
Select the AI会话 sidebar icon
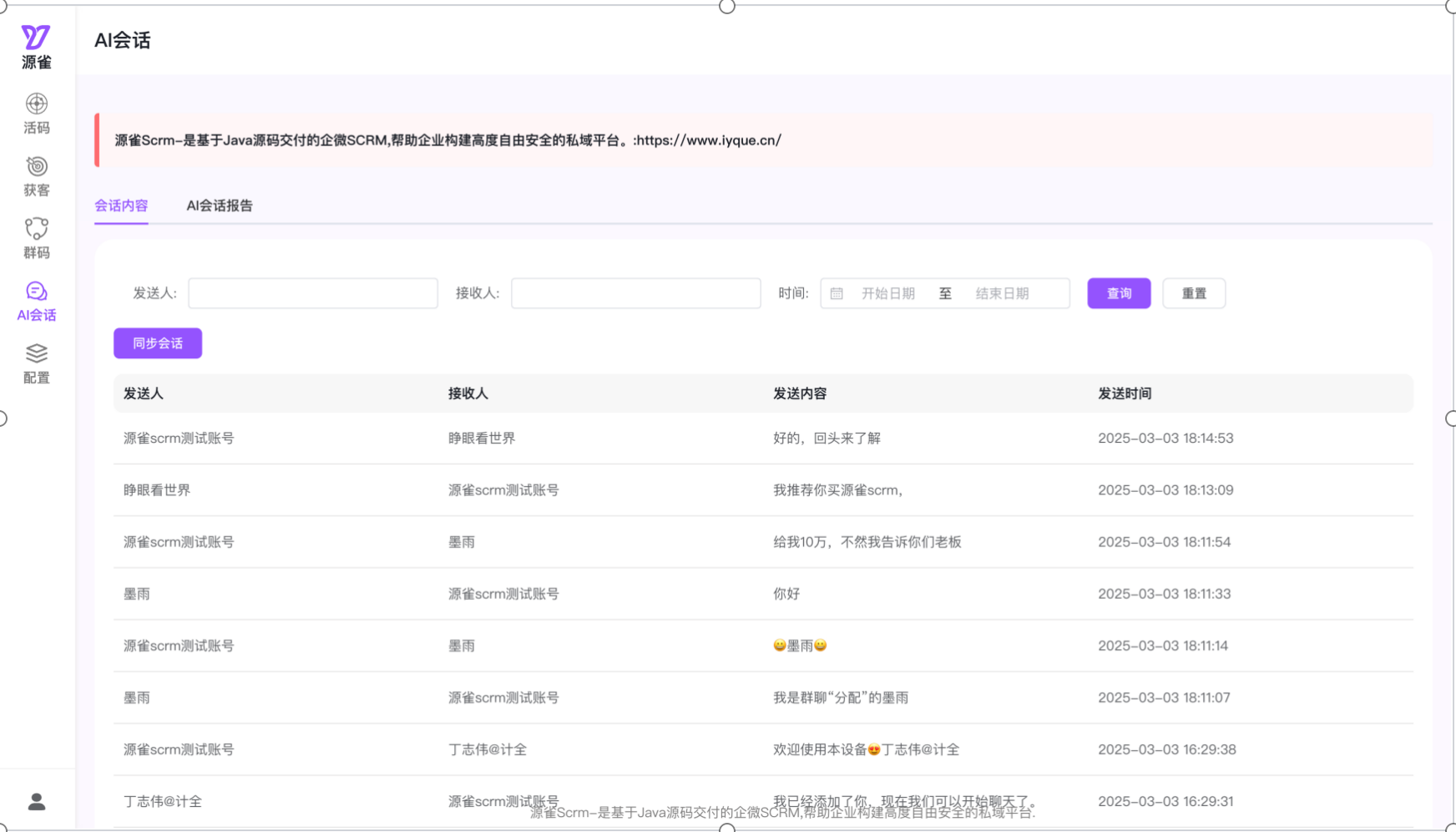pyautogui.click(x=36, y=301)
